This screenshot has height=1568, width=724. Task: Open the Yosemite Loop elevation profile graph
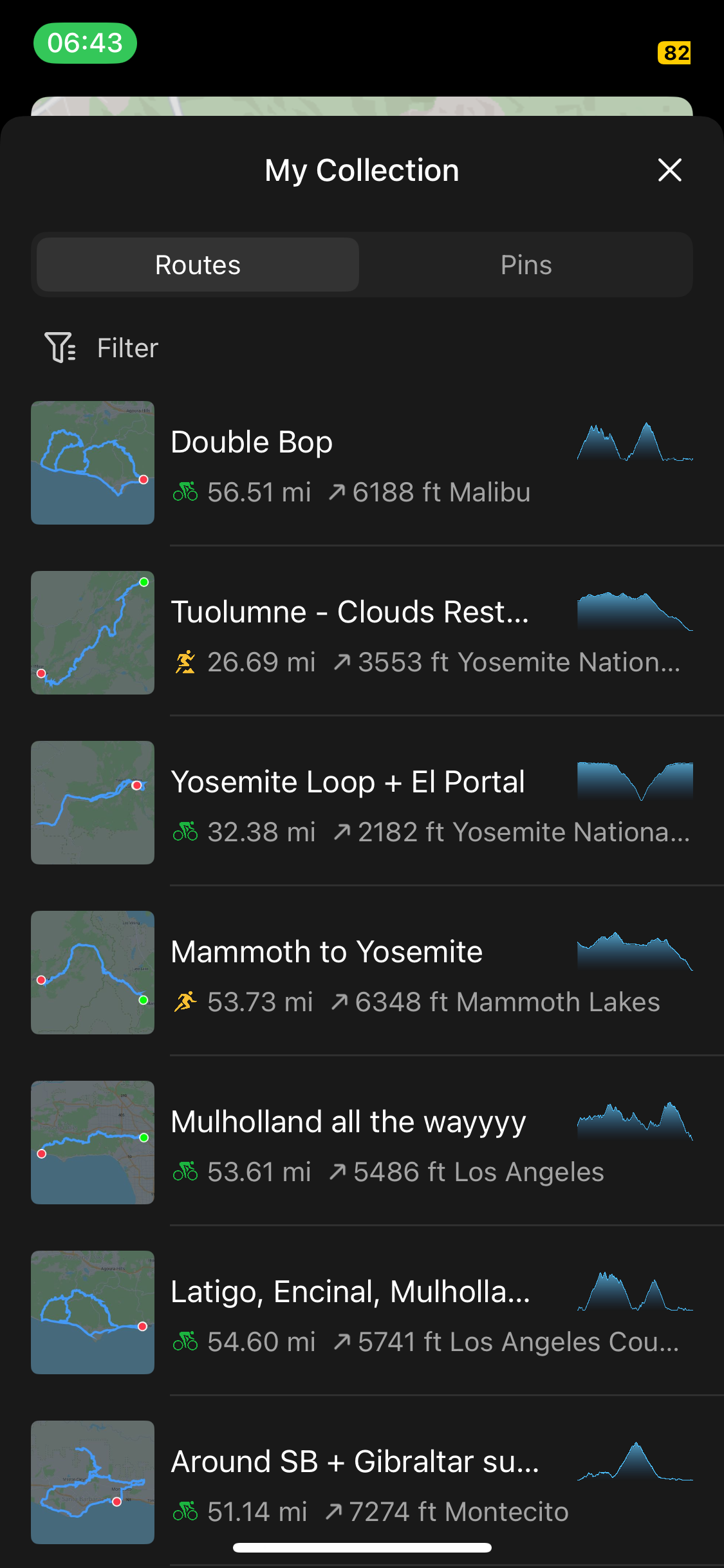coord(635,781)
